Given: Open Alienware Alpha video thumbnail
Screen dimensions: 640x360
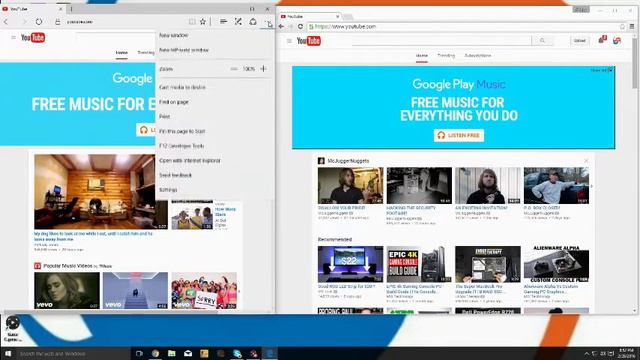Looking at the screenshot, I should point(556,264).
